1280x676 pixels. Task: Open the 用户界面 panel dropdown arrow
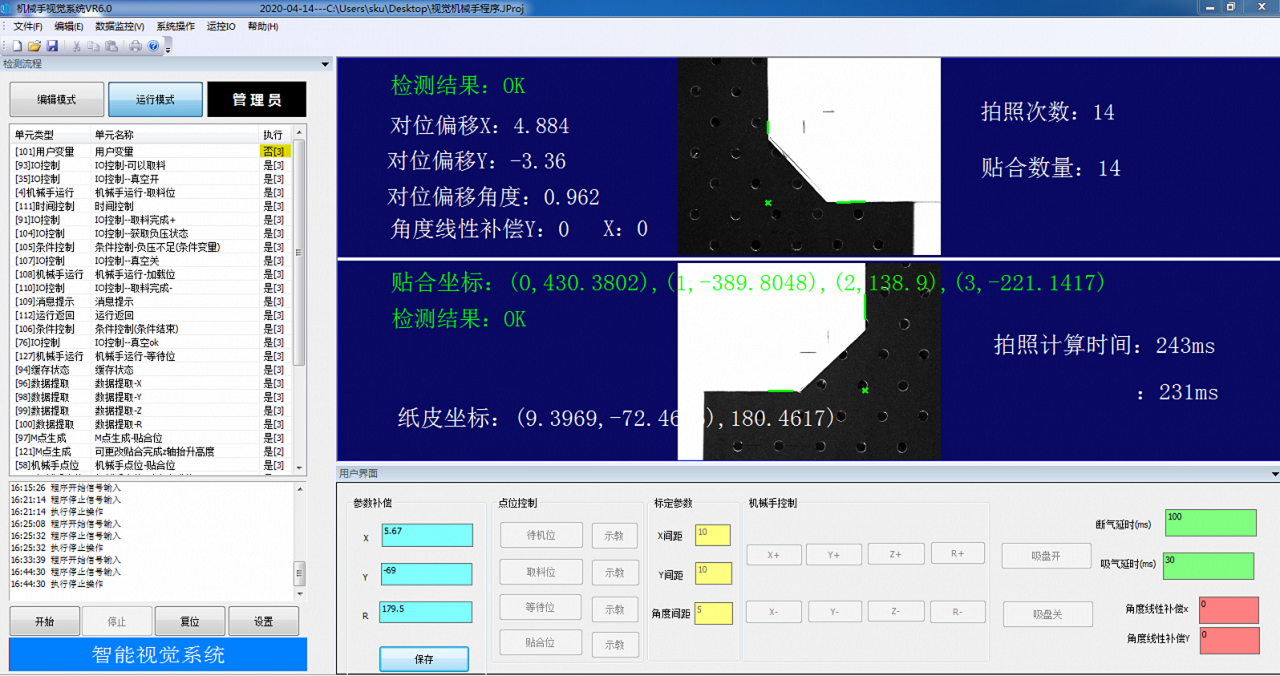click(x=1274, y=474)
